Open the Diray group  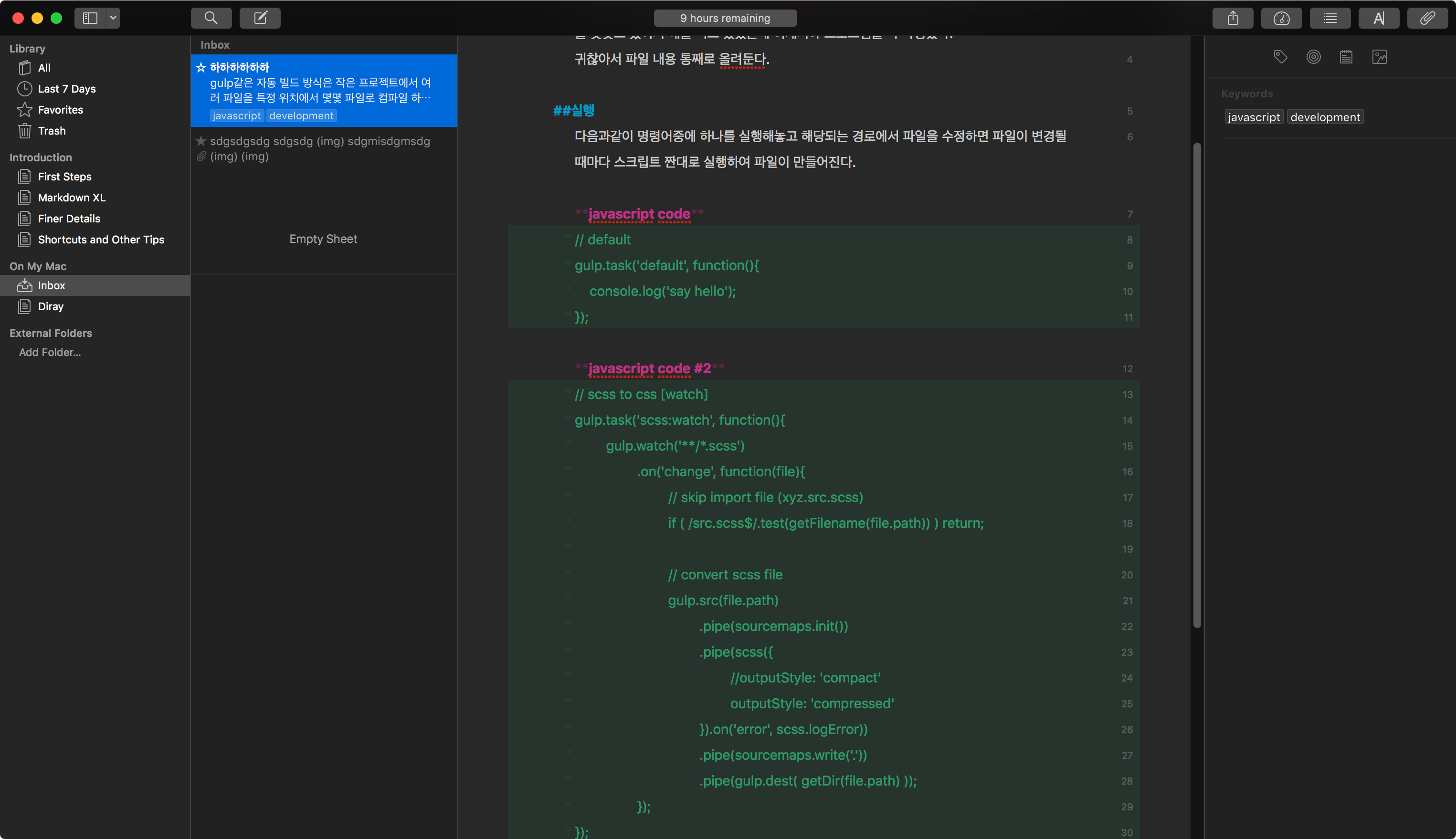(x=51, y=306)
